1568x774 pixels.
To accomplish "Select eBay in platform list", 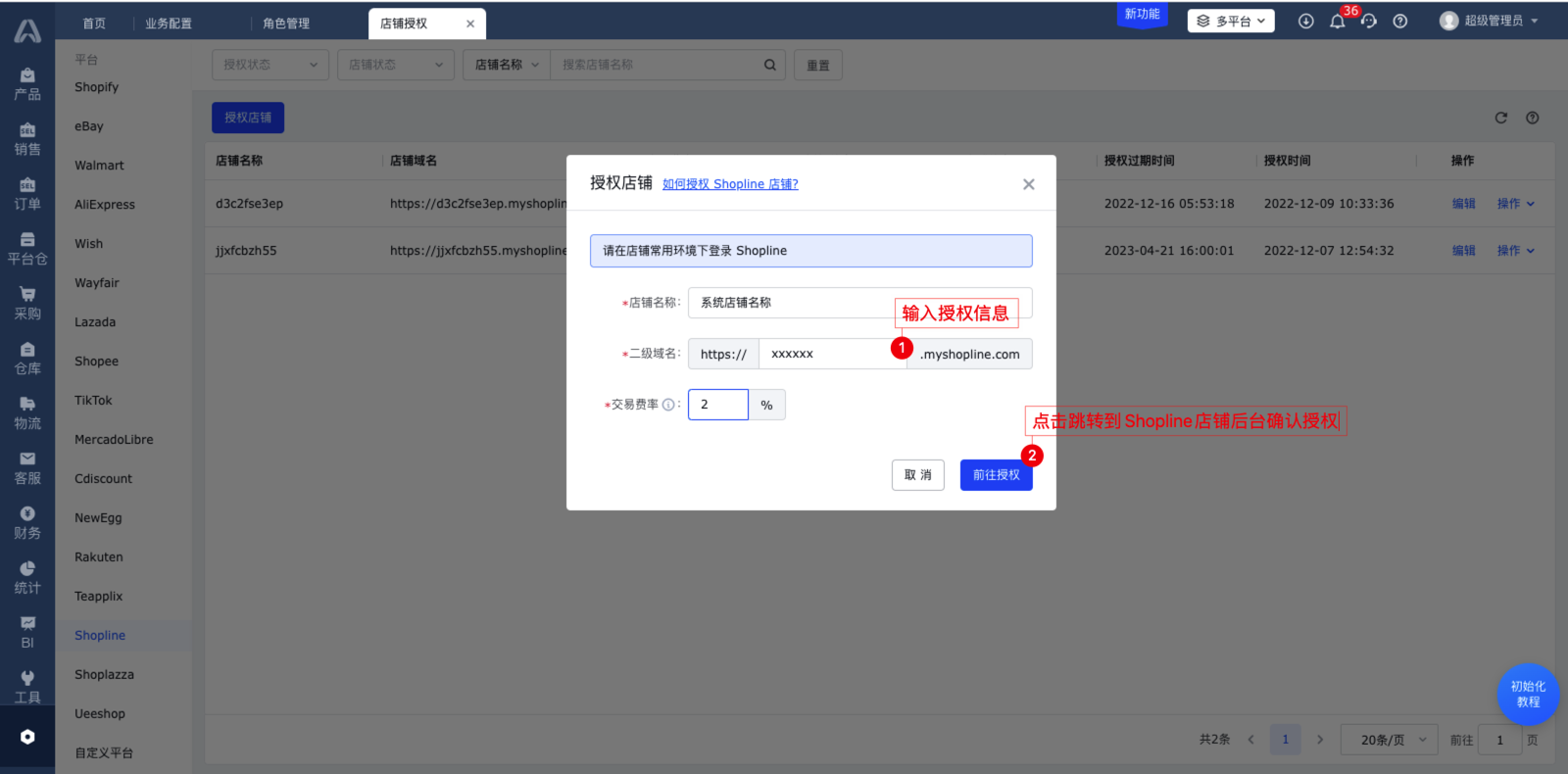I will click(89, 126).
